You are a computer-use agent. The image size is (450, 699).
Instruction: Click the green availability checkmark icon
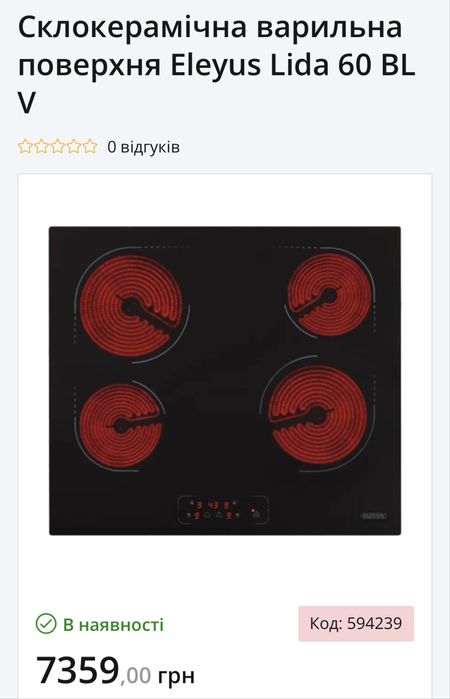tap(46, 624)
